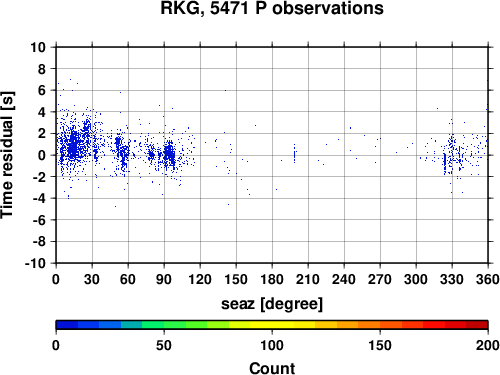The height and width of the screenshot is (375, 500).
Task: Click the colorbar tick label 50
Action: (x=164, y=345)
